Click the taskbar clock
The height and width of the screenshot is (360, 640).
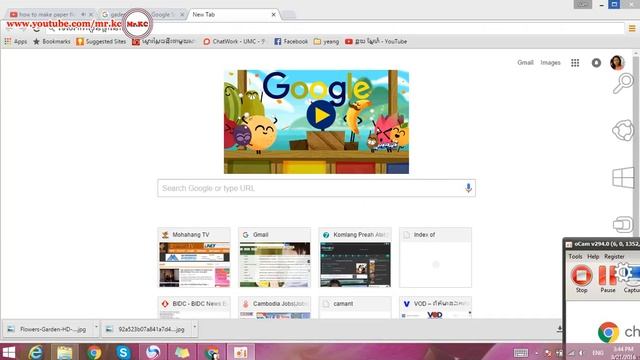coord(624,353)
